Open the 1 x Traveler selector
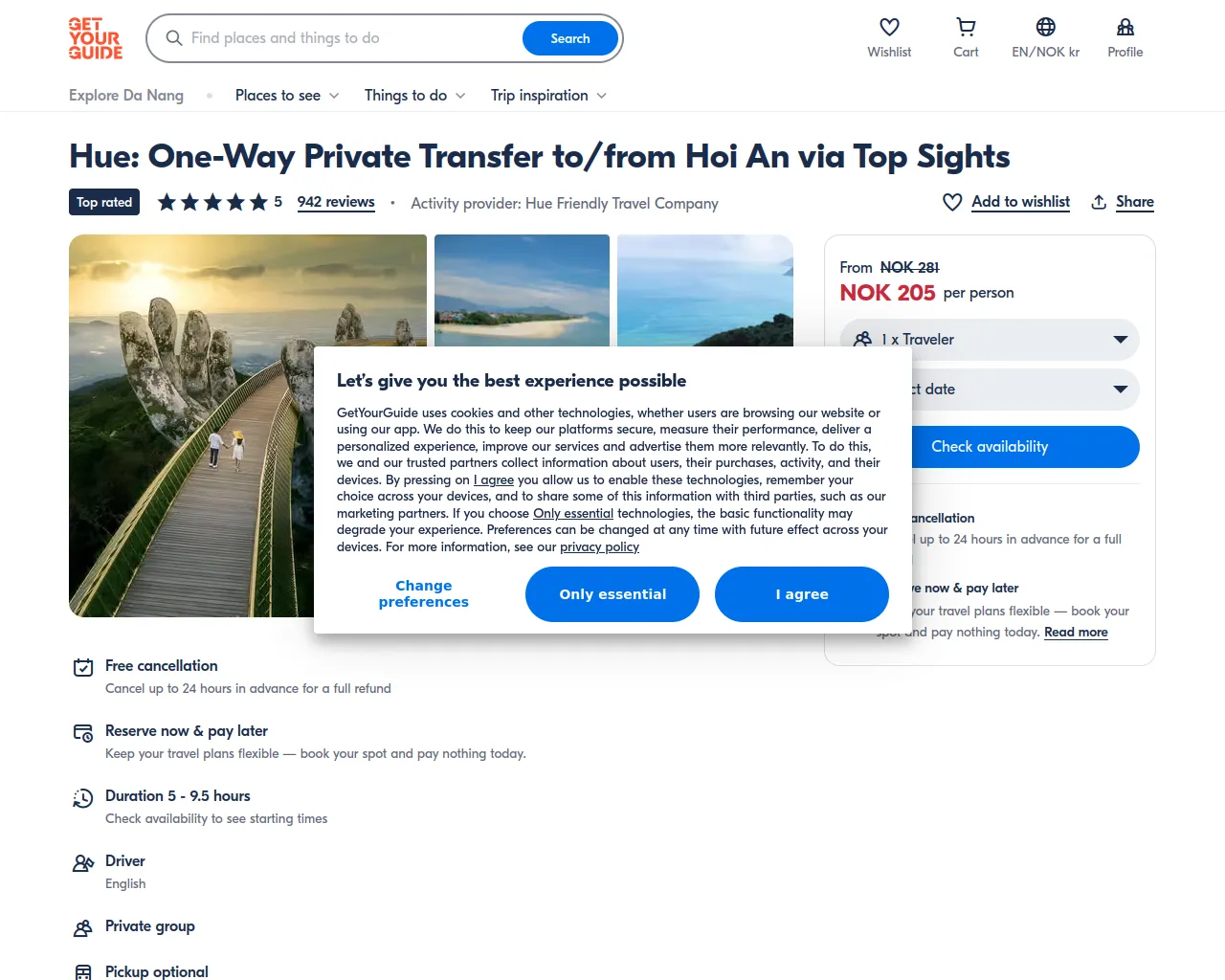1225x980 pixels. (x=990, y=340)
